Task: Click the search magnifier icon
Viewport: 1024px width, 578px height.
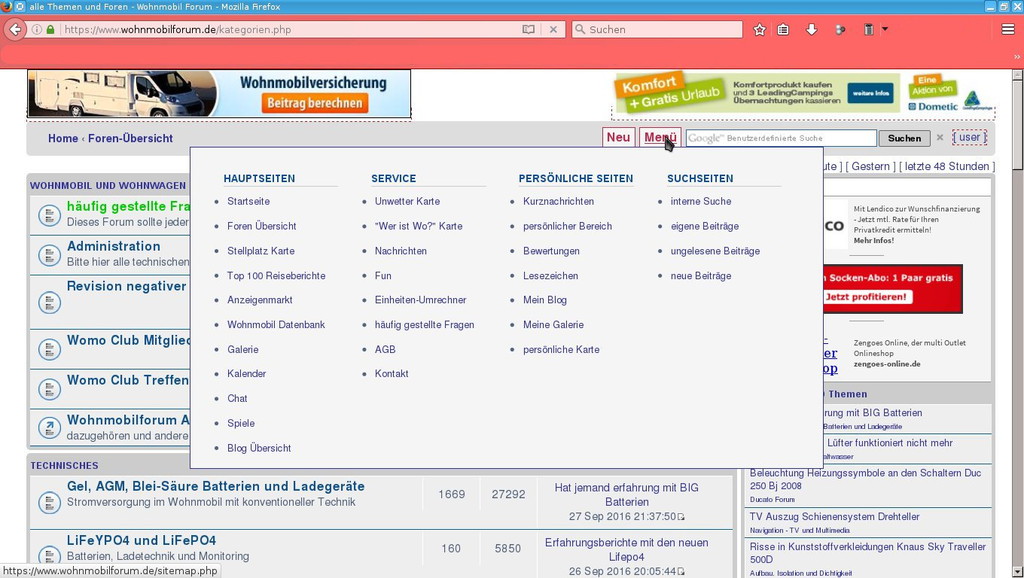Action: tap(580, 29)
